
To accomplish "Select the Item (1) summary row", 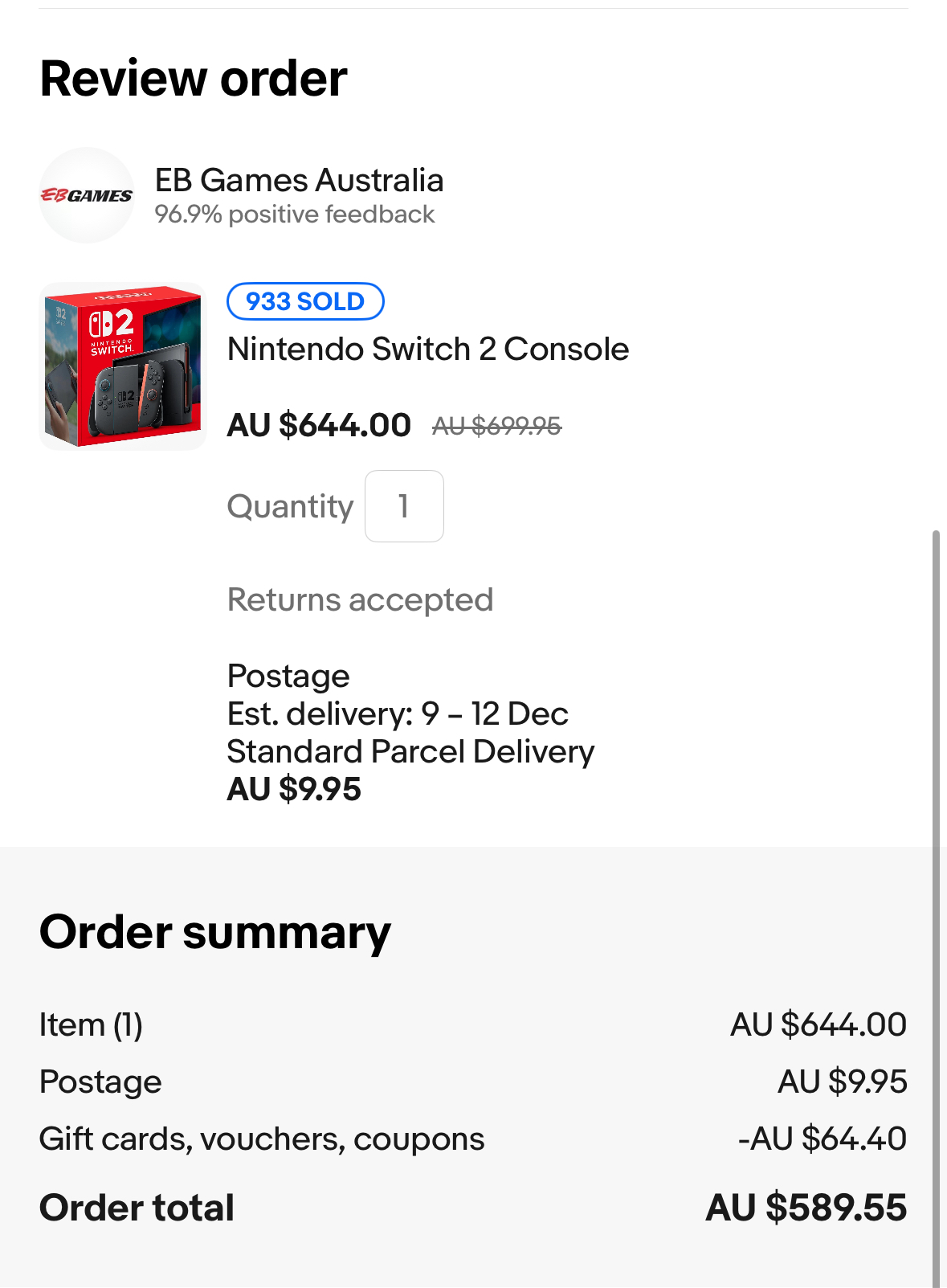I will click(473, 1024).
